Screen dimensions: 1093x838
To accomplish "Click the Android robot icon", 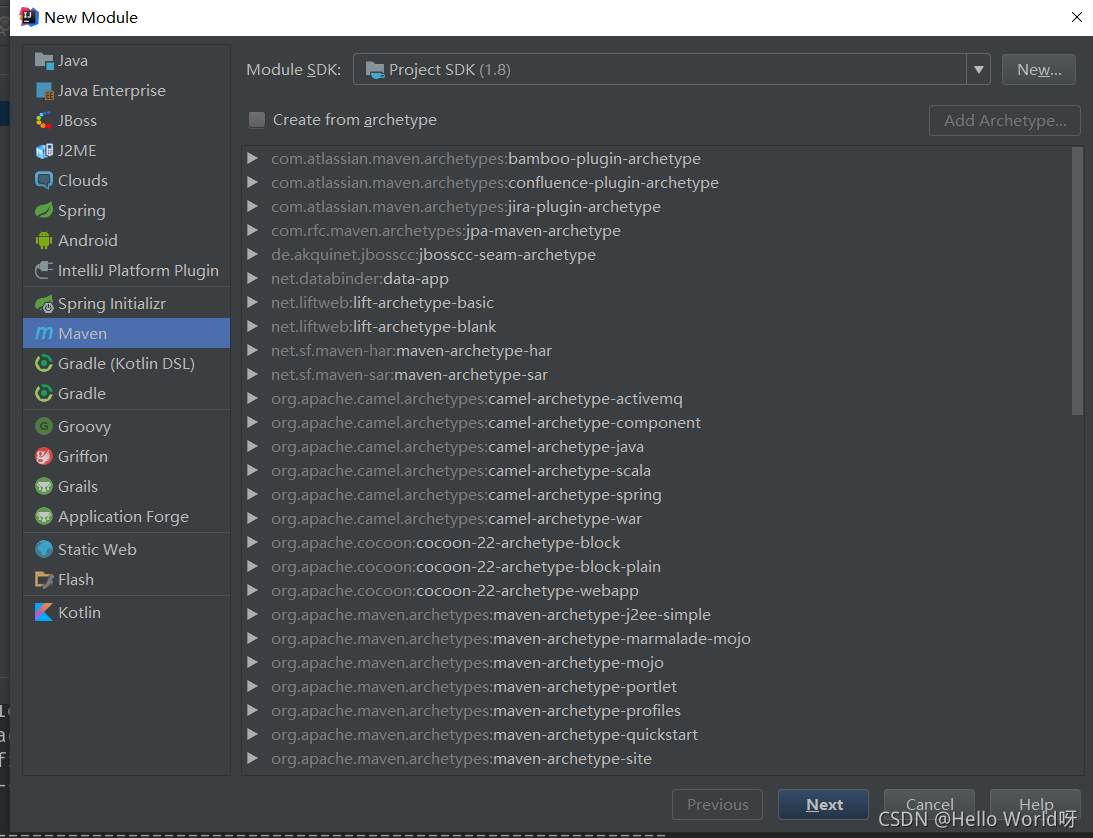I will (44, 241).
